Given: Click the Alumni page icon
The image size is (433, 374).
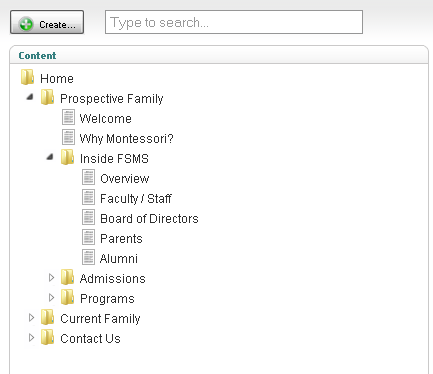Looking at the screenshot, I should tap(88, 257).
